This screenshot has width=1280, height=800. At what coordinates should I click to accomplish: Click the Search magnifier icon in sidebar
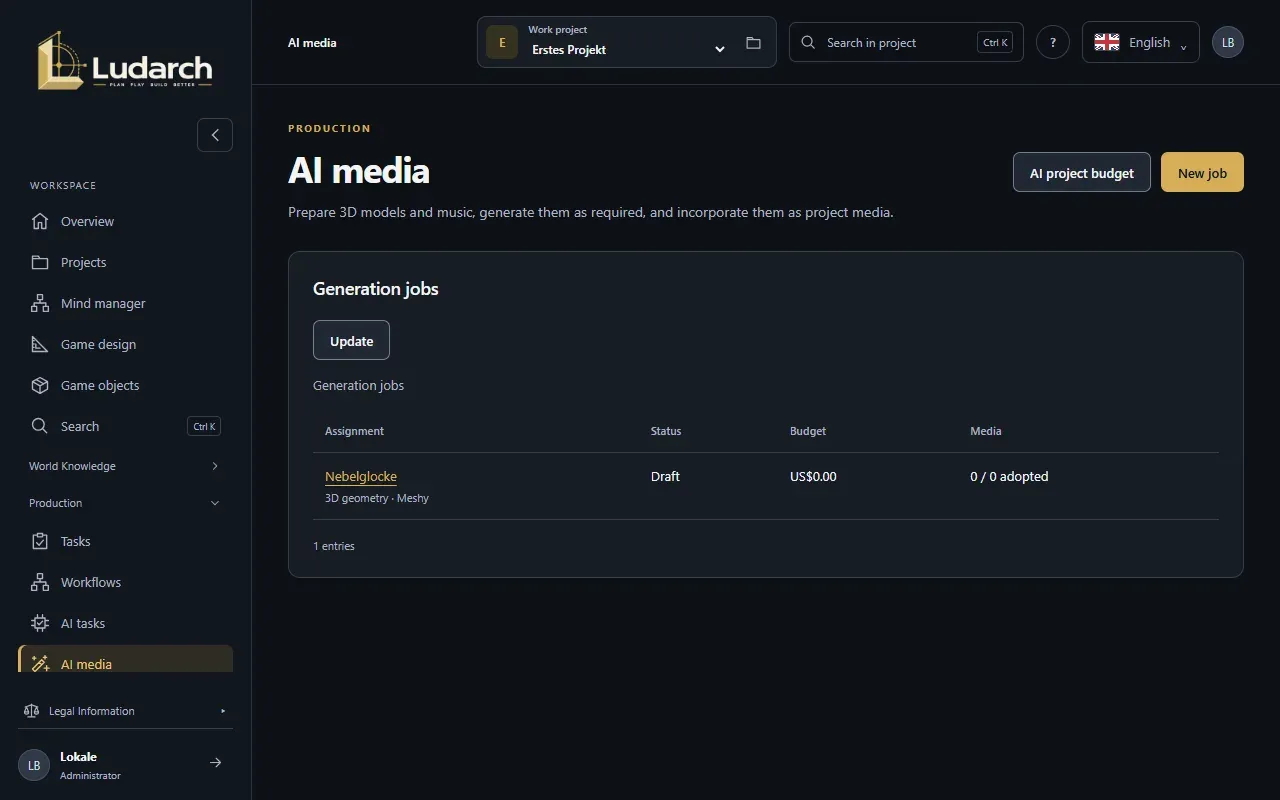point(40,426)
